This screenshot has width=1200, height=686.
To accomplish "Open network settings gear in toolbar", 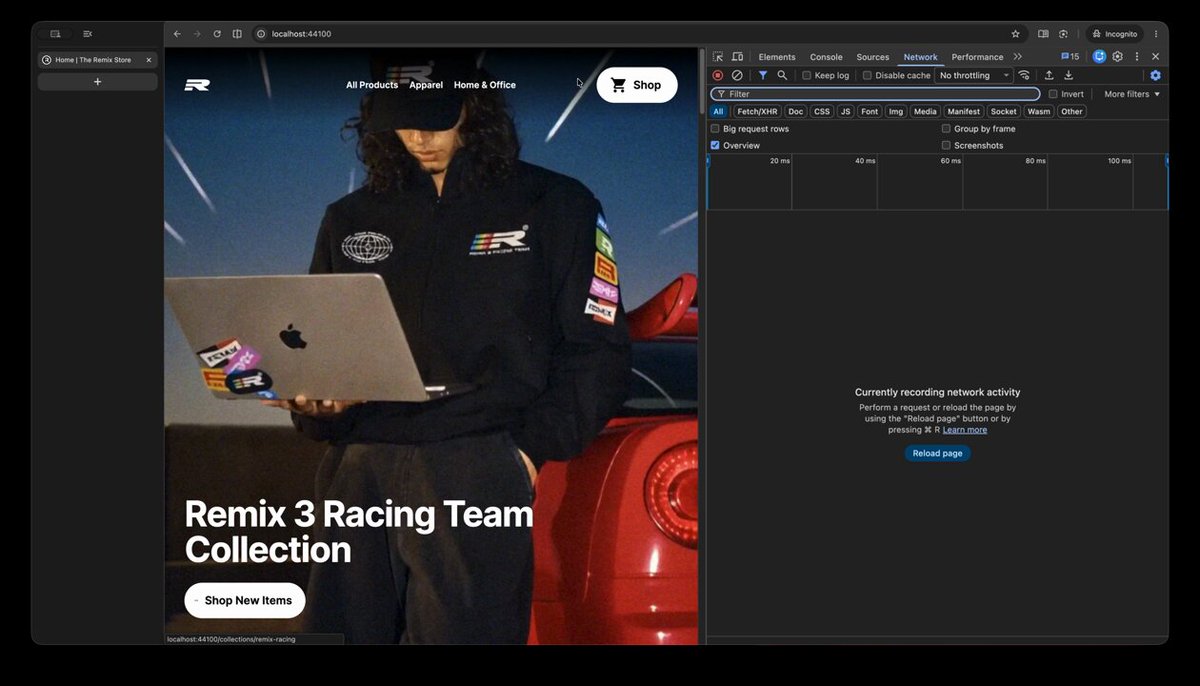I will coord(1155,75).
